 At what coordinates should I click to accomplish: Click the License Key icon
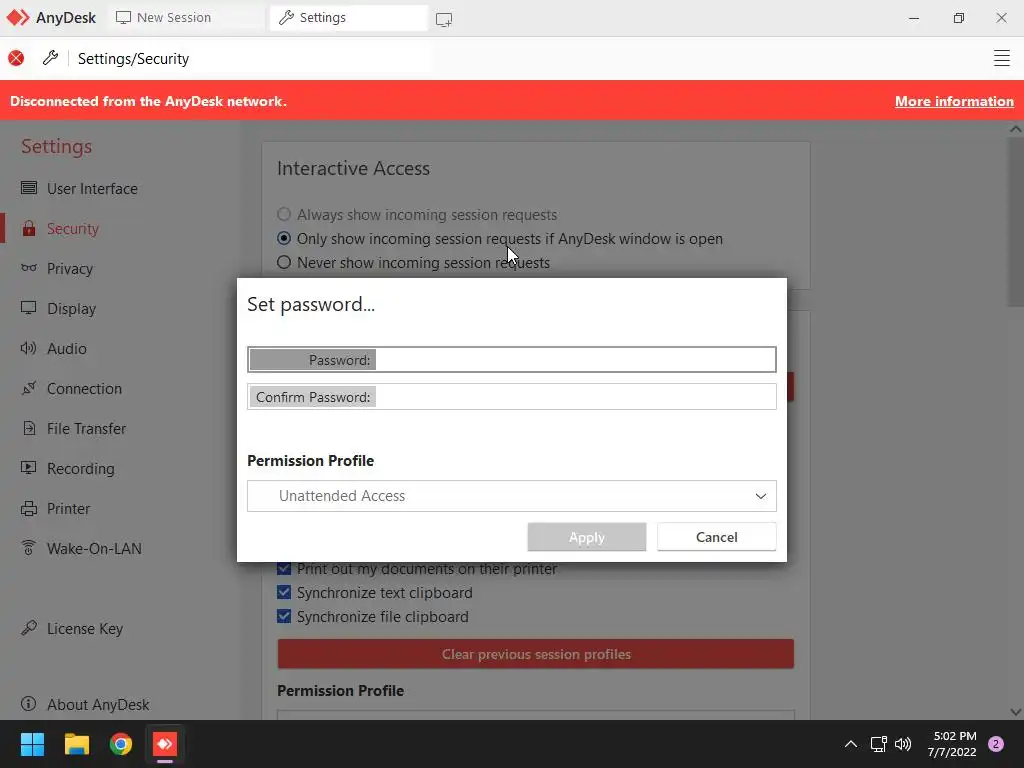click(29, 628)
